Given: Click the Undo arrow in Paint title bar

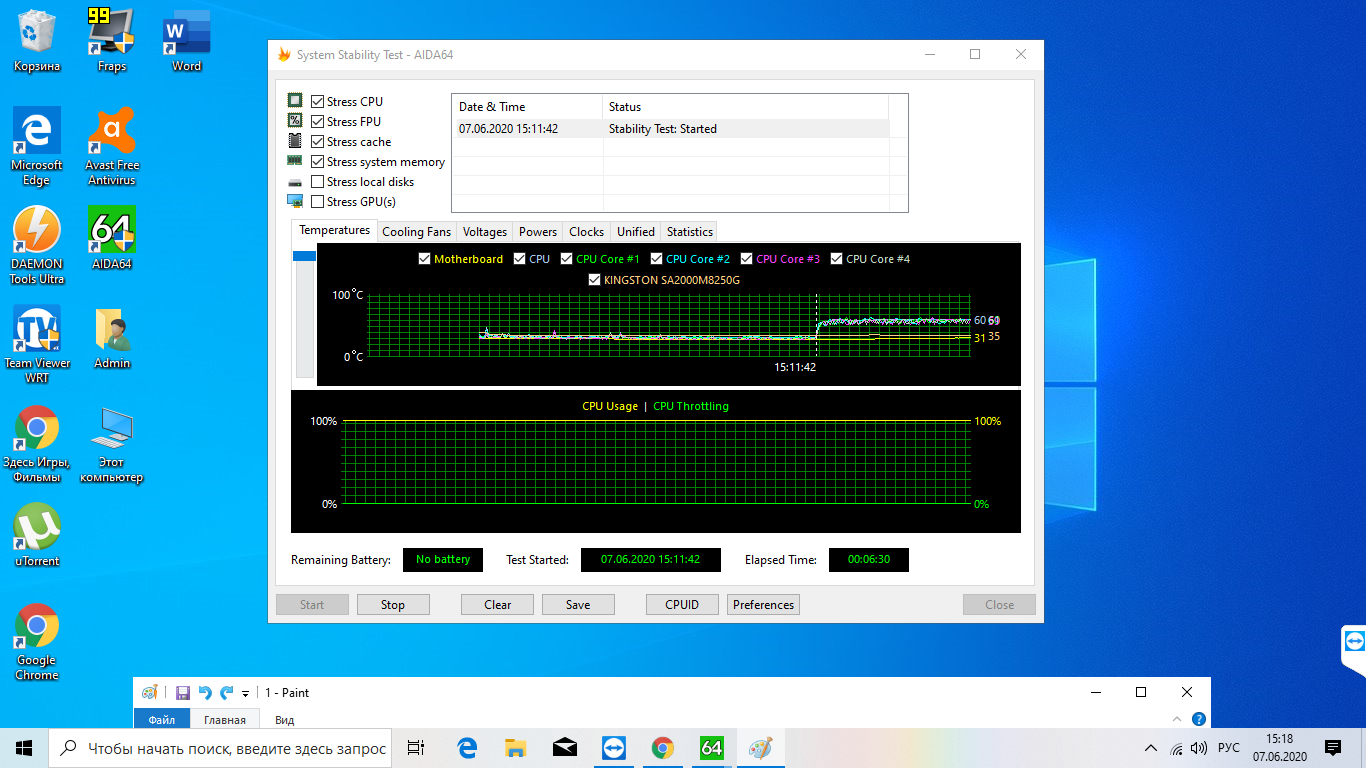Looking at the screenshot, I should (205, 692).
